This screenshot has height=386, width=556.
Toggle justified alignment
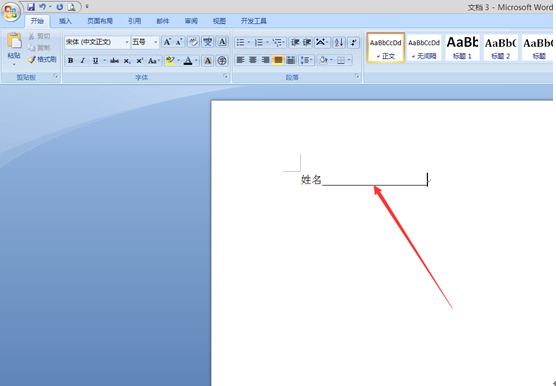278,60
